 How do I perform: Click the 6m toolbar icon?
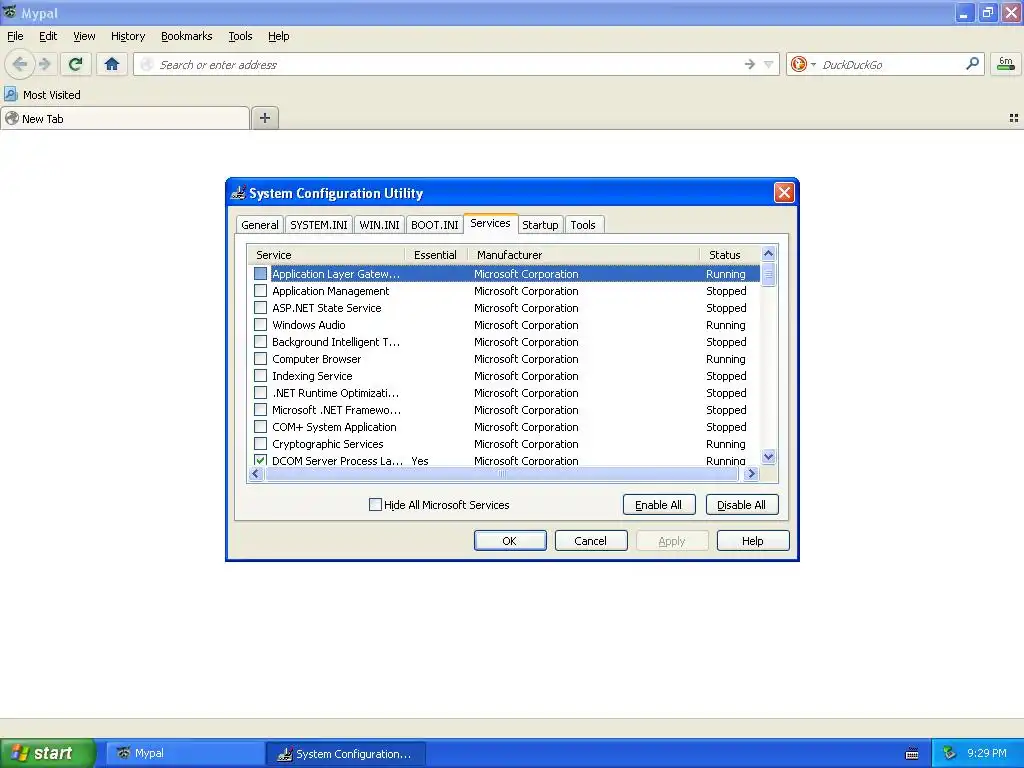tap(1006, 64)
